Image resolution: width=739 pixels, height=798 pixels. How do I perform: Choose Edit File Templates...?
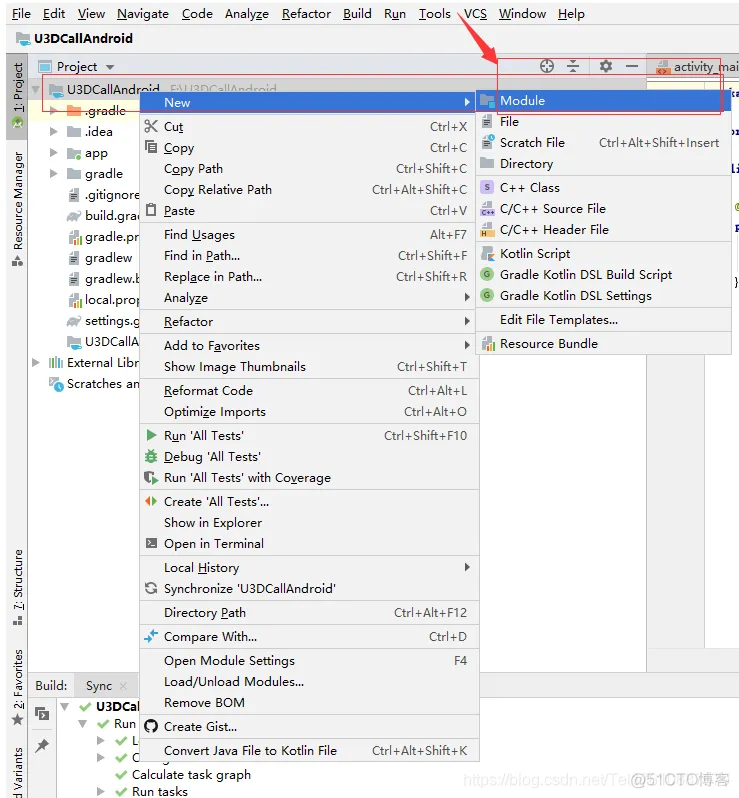(603, 320)
